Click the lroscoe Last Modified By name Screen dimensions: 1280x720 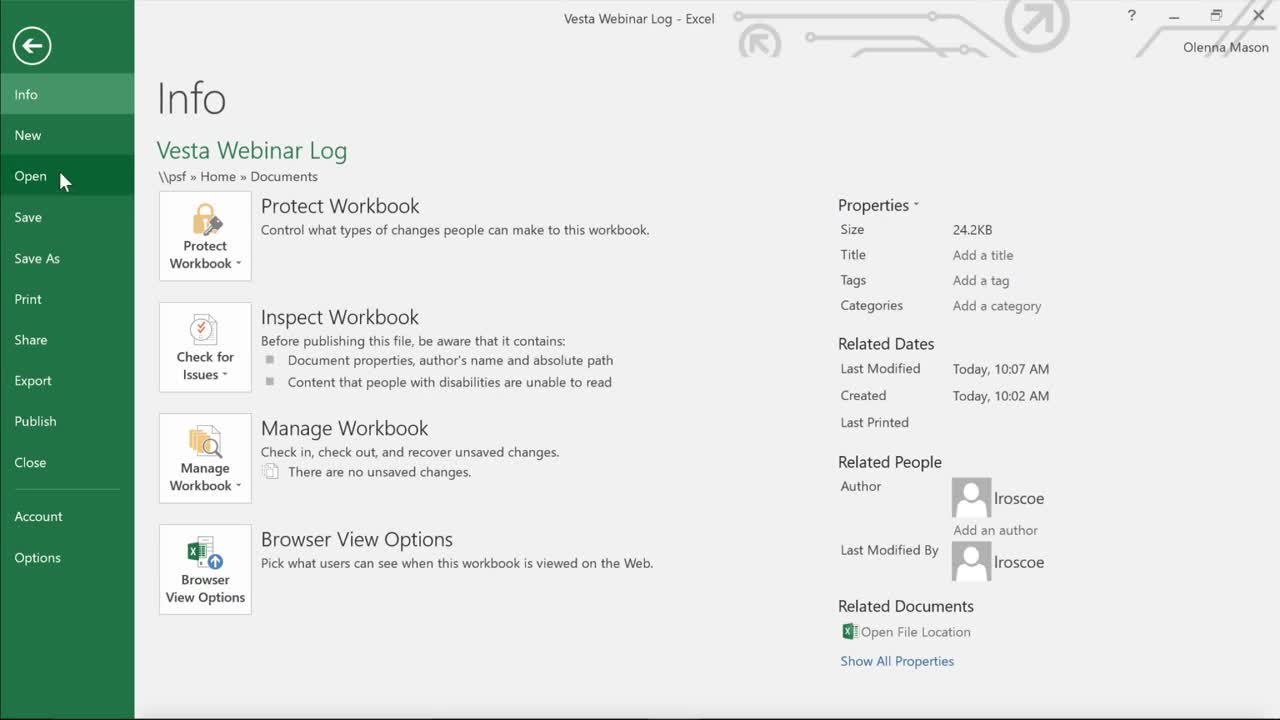click(1019, 562)
